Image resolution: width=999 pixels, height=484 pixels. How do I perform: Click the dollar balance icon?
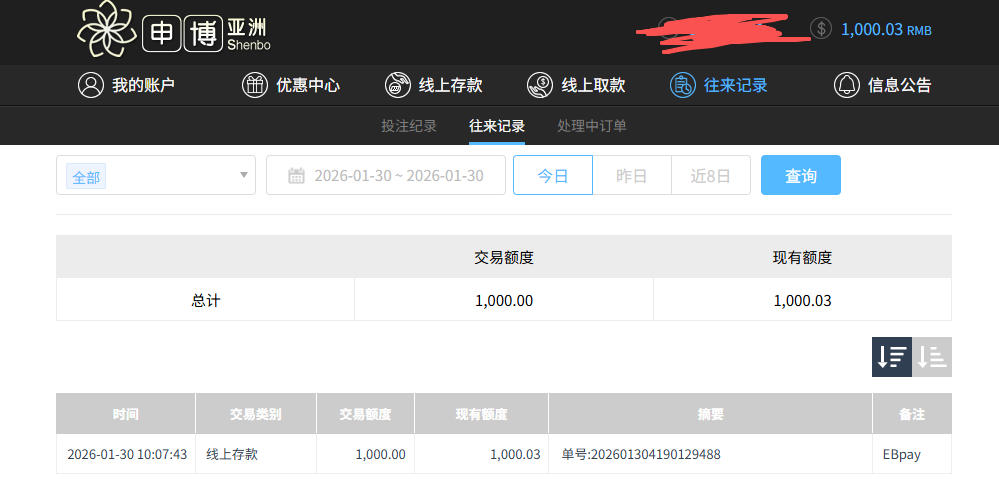pos(821,29)
